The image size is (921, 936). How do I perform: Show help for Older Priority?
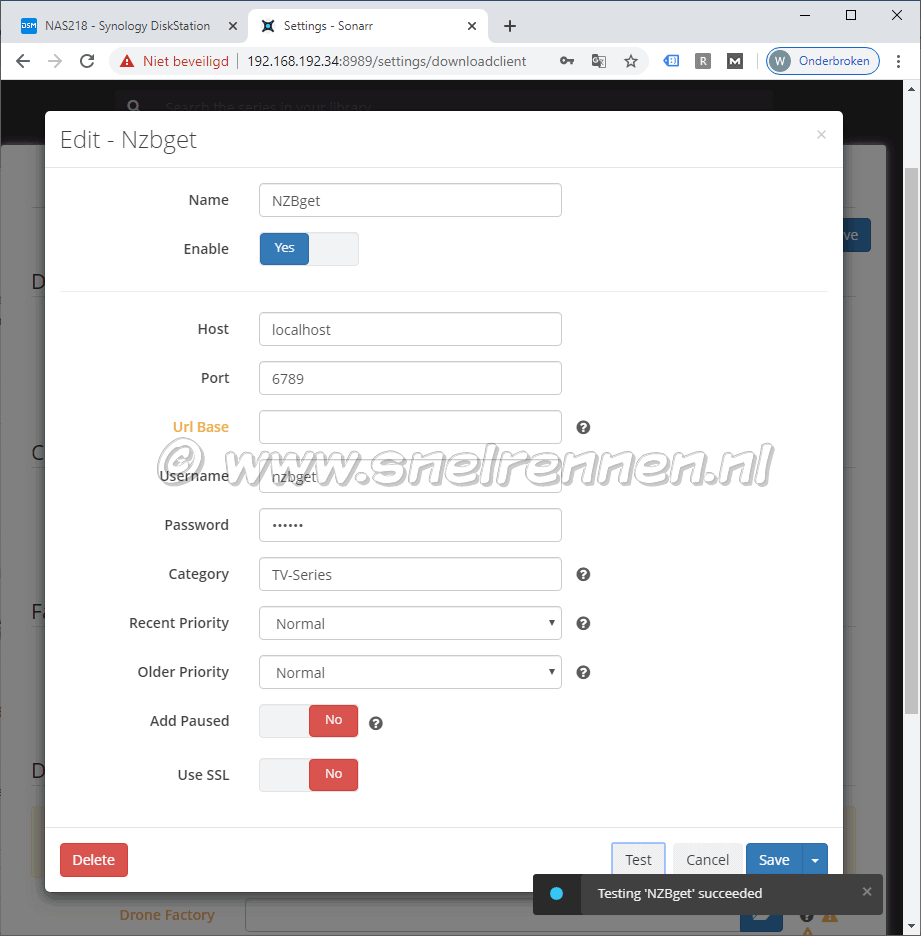[583, 672]
